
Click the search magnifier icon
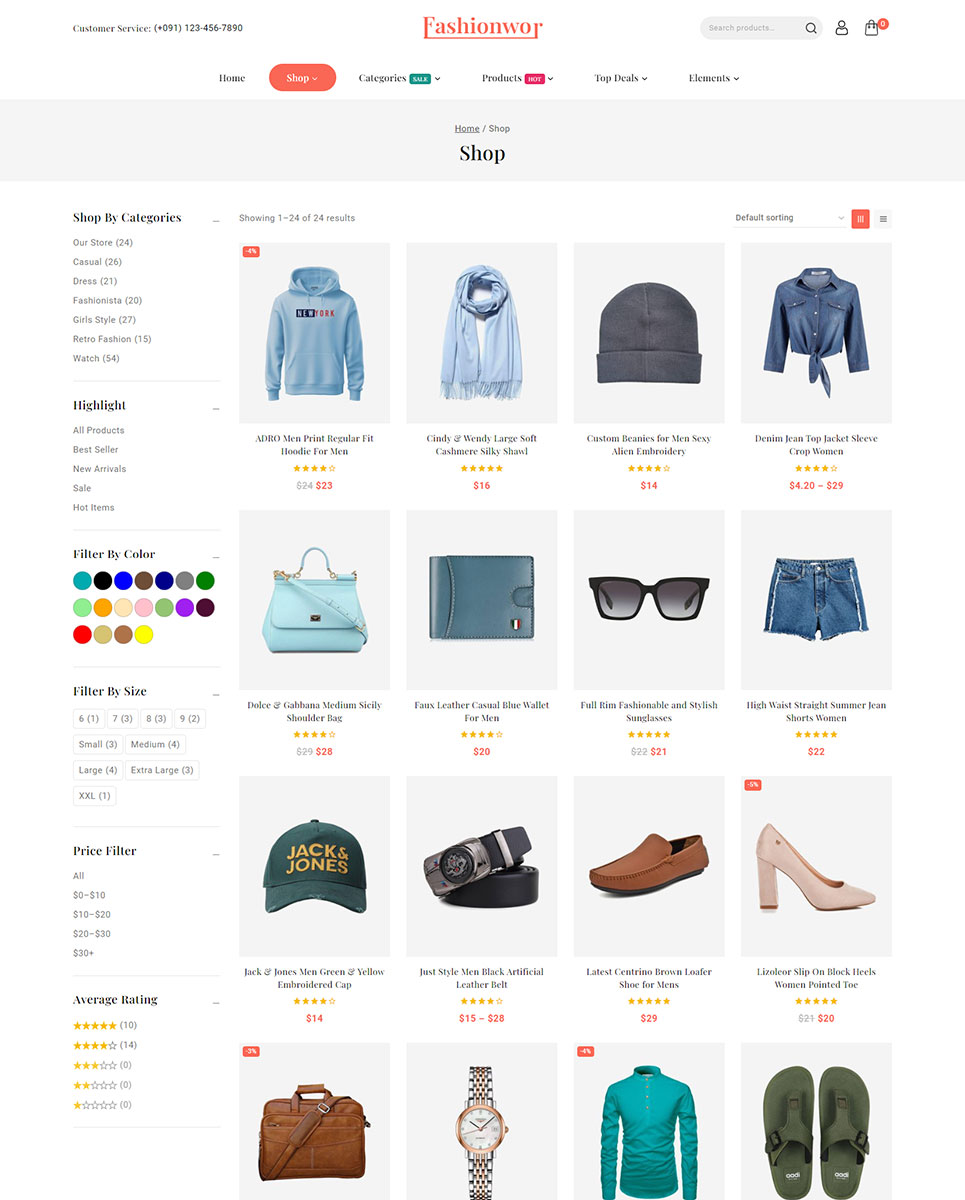pyautogui.click(x=811, y=28)
